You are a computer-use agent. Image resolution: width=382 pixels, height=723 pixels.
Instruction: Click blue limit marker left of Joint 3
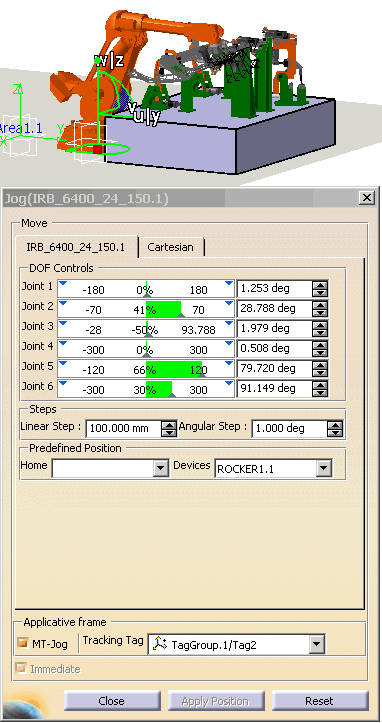tap(64, 323)
